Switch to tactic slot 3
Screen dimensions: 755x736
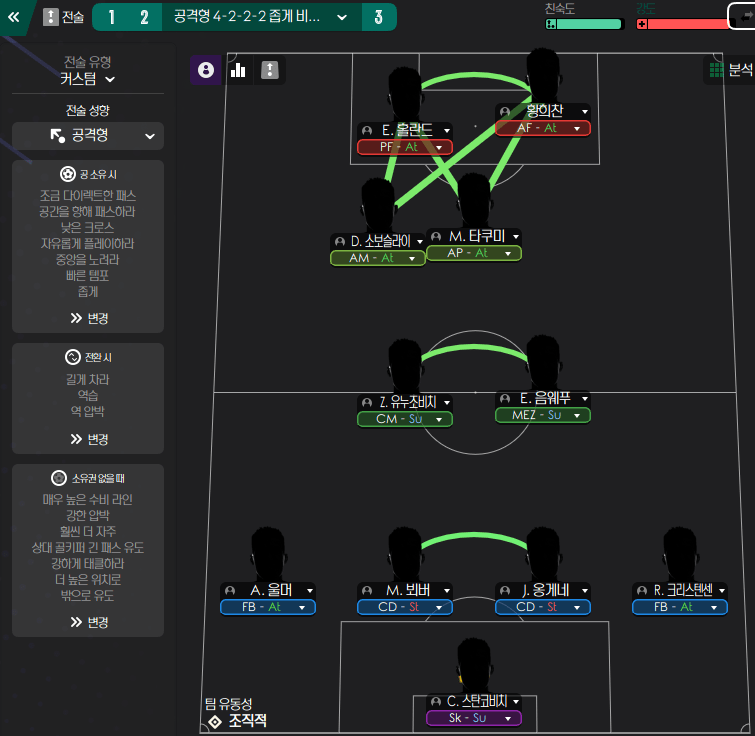click(378, 17)
